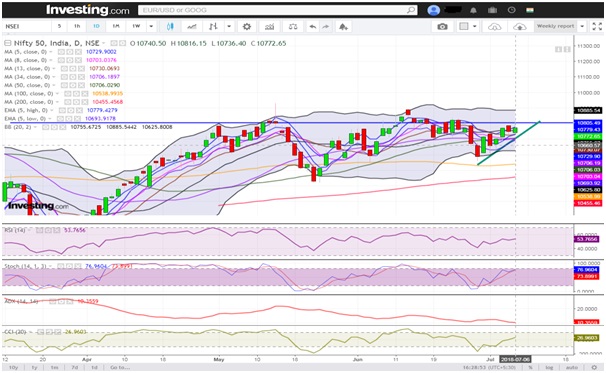This screenshot has width=606, height=373.
Task: Add an alert with tree-plus icon
Action: click(x=343, y=26)
